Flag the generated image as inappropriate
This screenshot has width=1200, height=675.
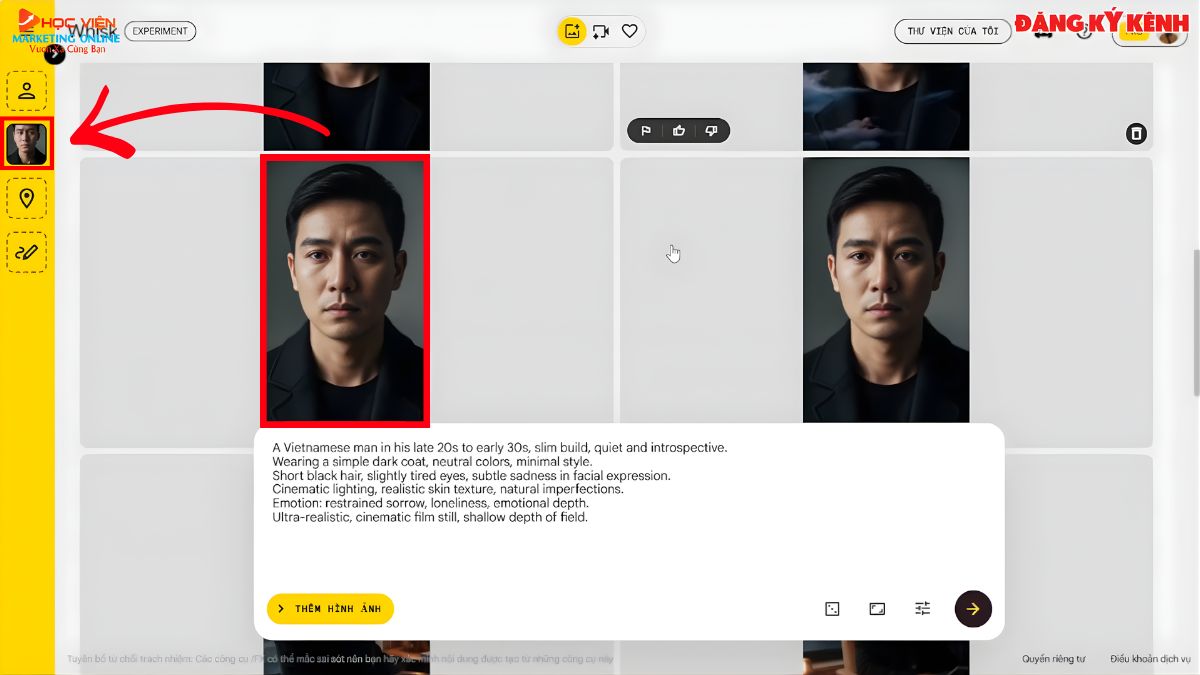pyautogui.click(x=646, y=130)
